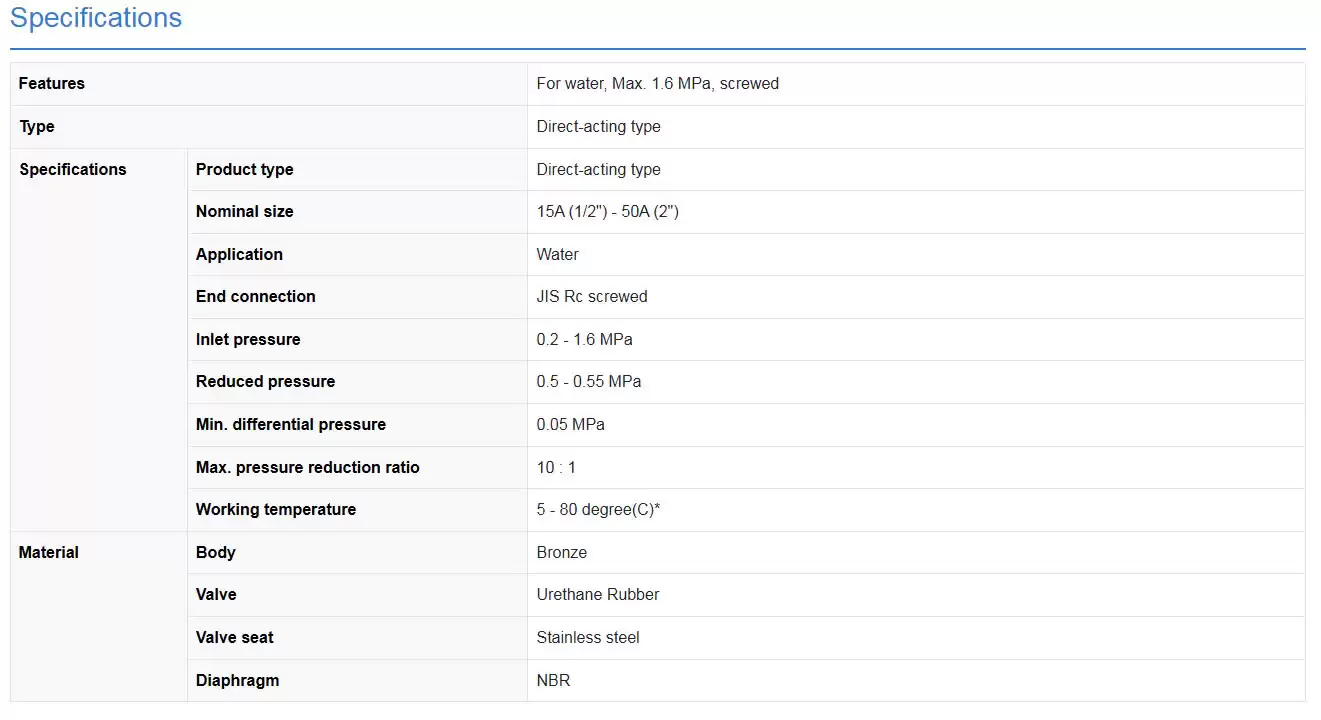The height and width of the screenshot is (720, 1321).
Task: Click the Working temperature label
Action: click(276, 510)
